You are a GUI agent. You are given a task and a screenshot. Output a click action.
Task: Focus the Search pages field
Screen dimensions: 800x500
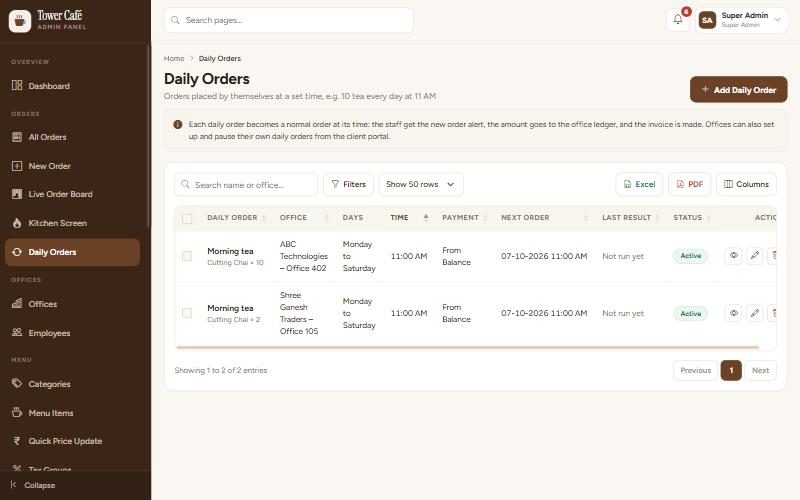(x=289, y=20)
